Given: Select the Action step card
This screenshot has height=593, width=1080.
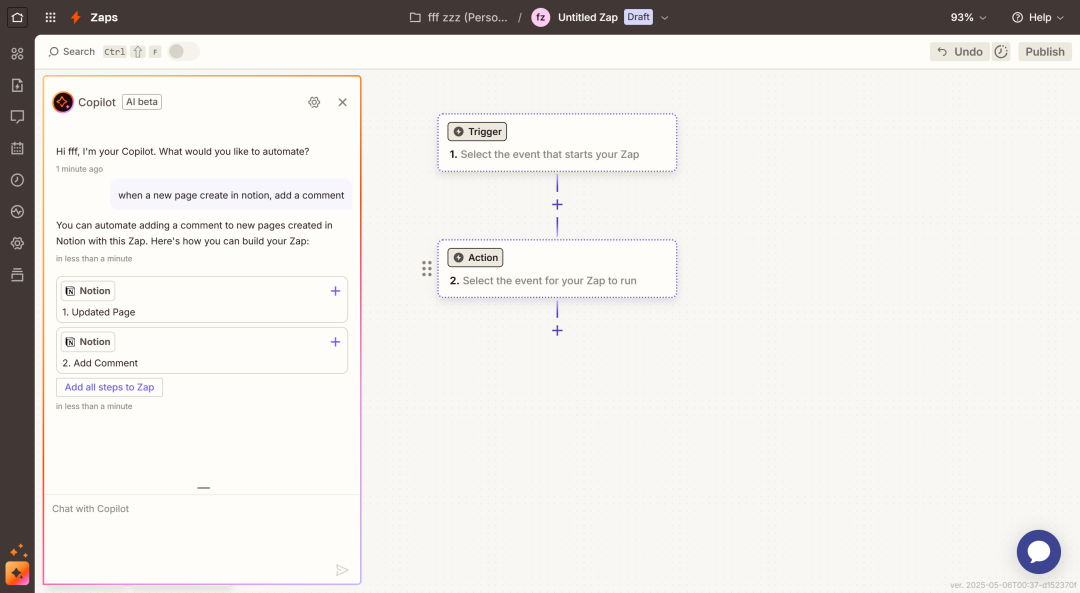Looking at the screenshot, I should point(557,269).
